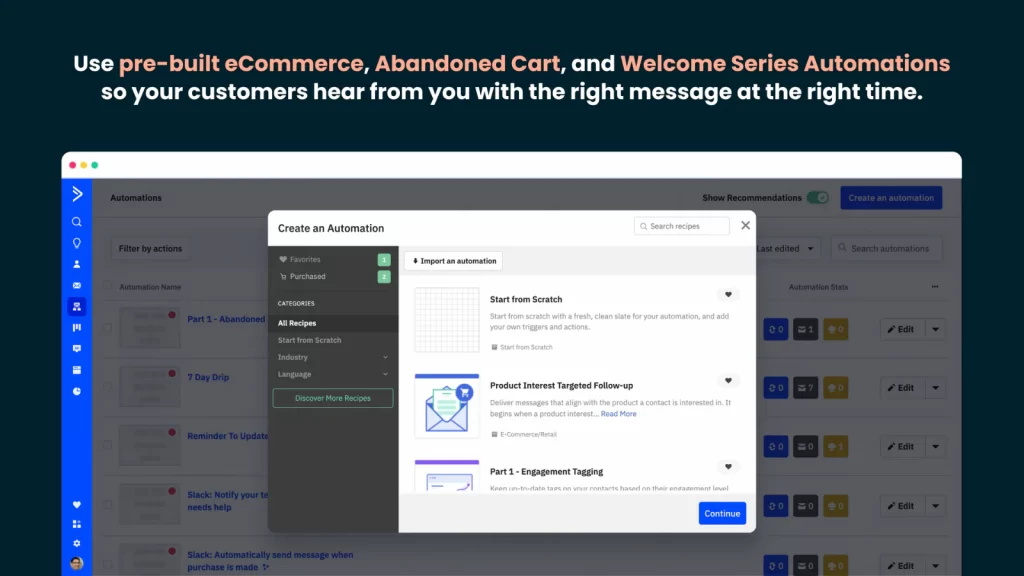Open the dropdown arrow beside Slack Notify Edit

coord(935,506)
